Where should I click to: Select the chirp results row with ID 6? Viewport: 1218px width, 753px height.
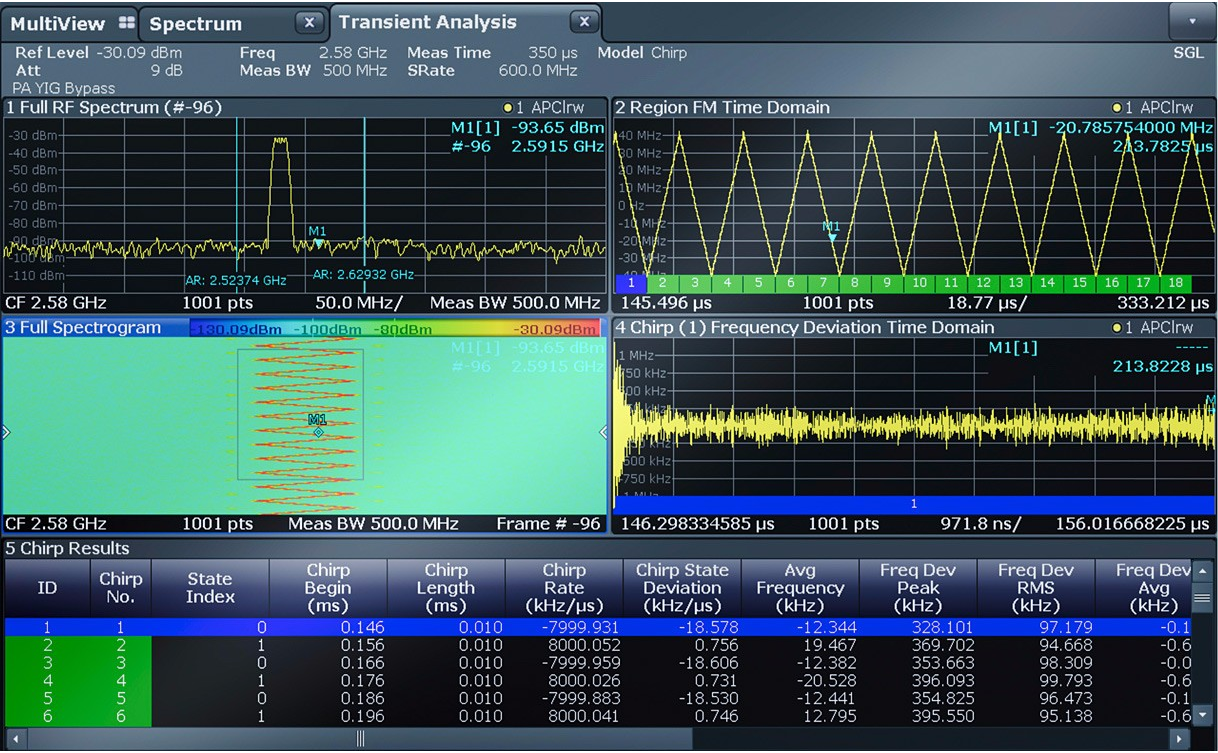point(598,716)
